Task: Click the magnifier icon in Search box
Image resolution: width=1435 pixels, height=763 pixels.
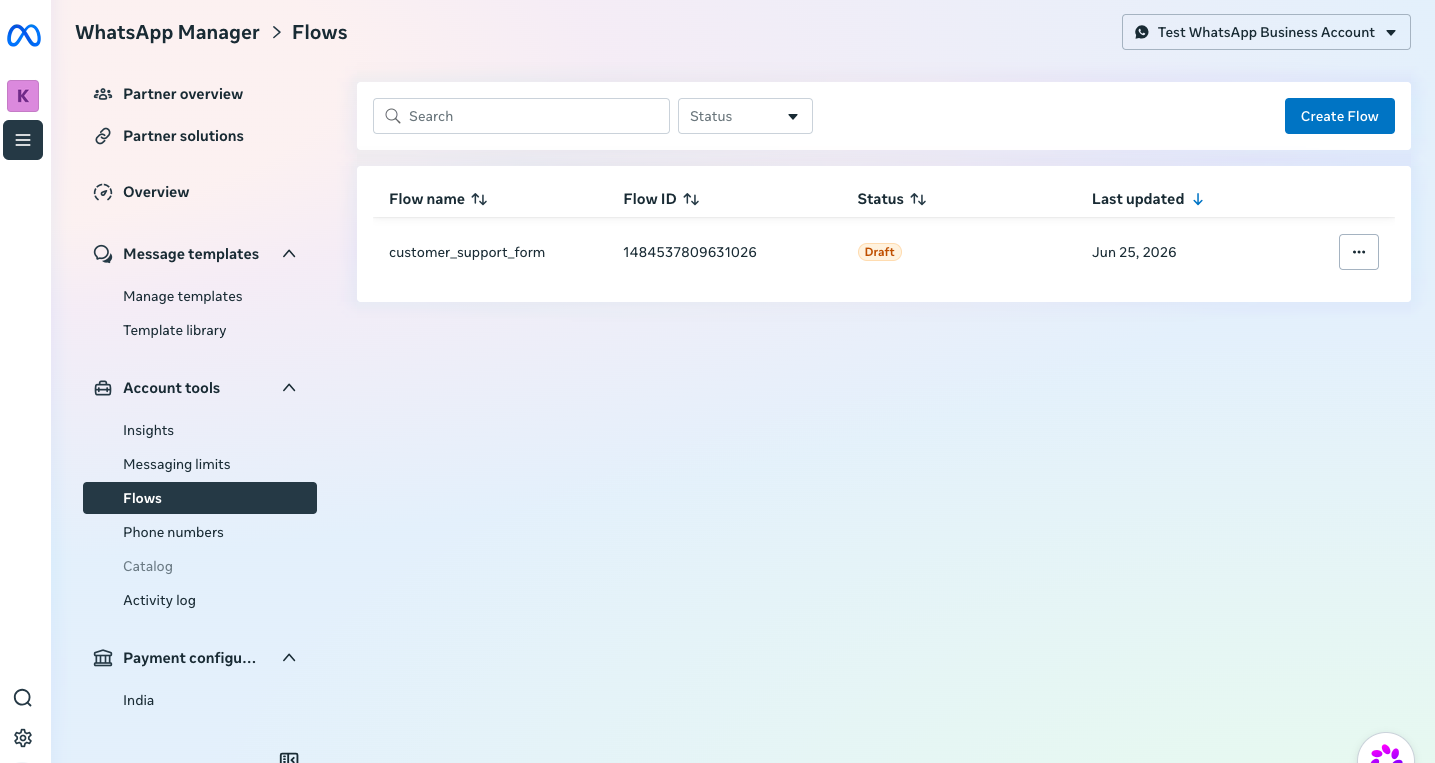Action: [393, 116]
